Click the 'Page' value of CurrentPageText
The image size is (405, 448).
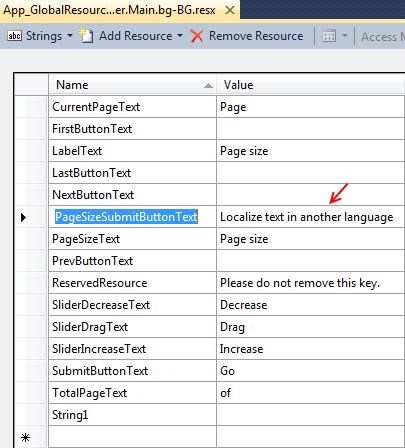[311, 107]
